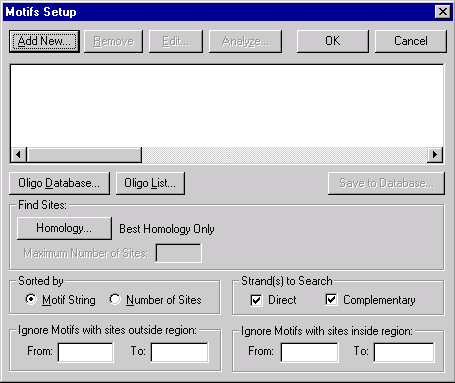Open the Oligo Database dialog
455x383 pixels.
click(59, 183)
